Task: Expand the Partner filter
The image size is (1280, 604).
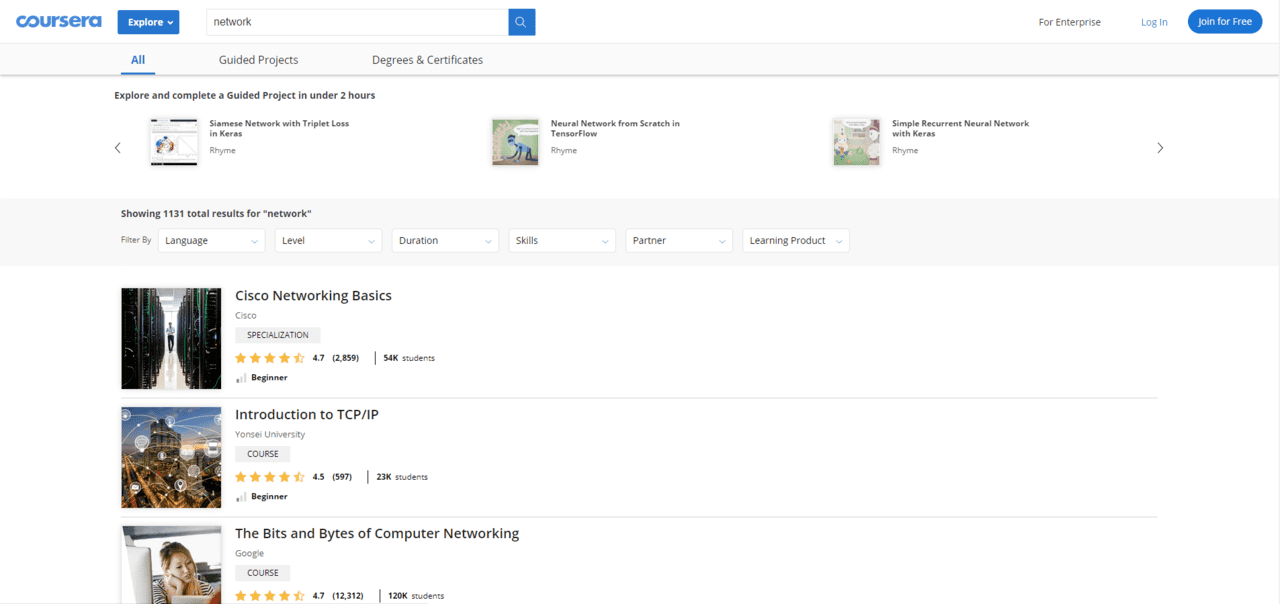Action: (x=679, y=240)
